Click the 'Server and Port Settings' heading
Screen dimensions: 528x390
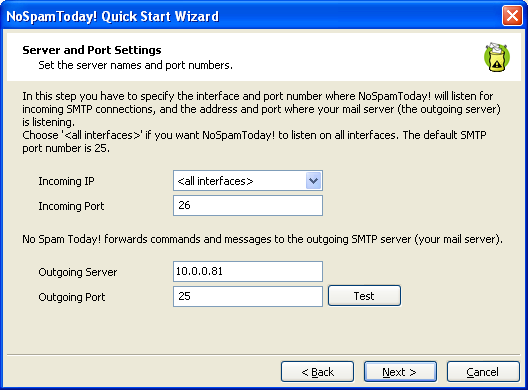pos(92,50)
